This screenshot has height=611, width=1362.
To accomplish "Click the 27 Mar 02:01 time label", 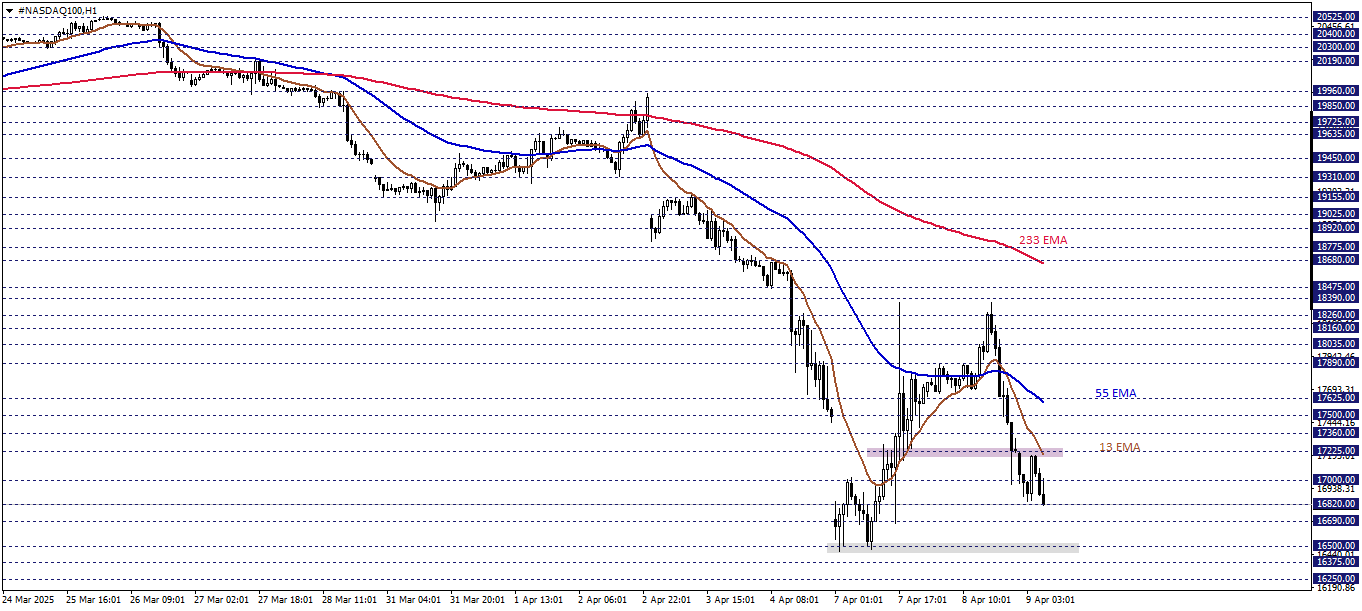I will coord(221,600).
